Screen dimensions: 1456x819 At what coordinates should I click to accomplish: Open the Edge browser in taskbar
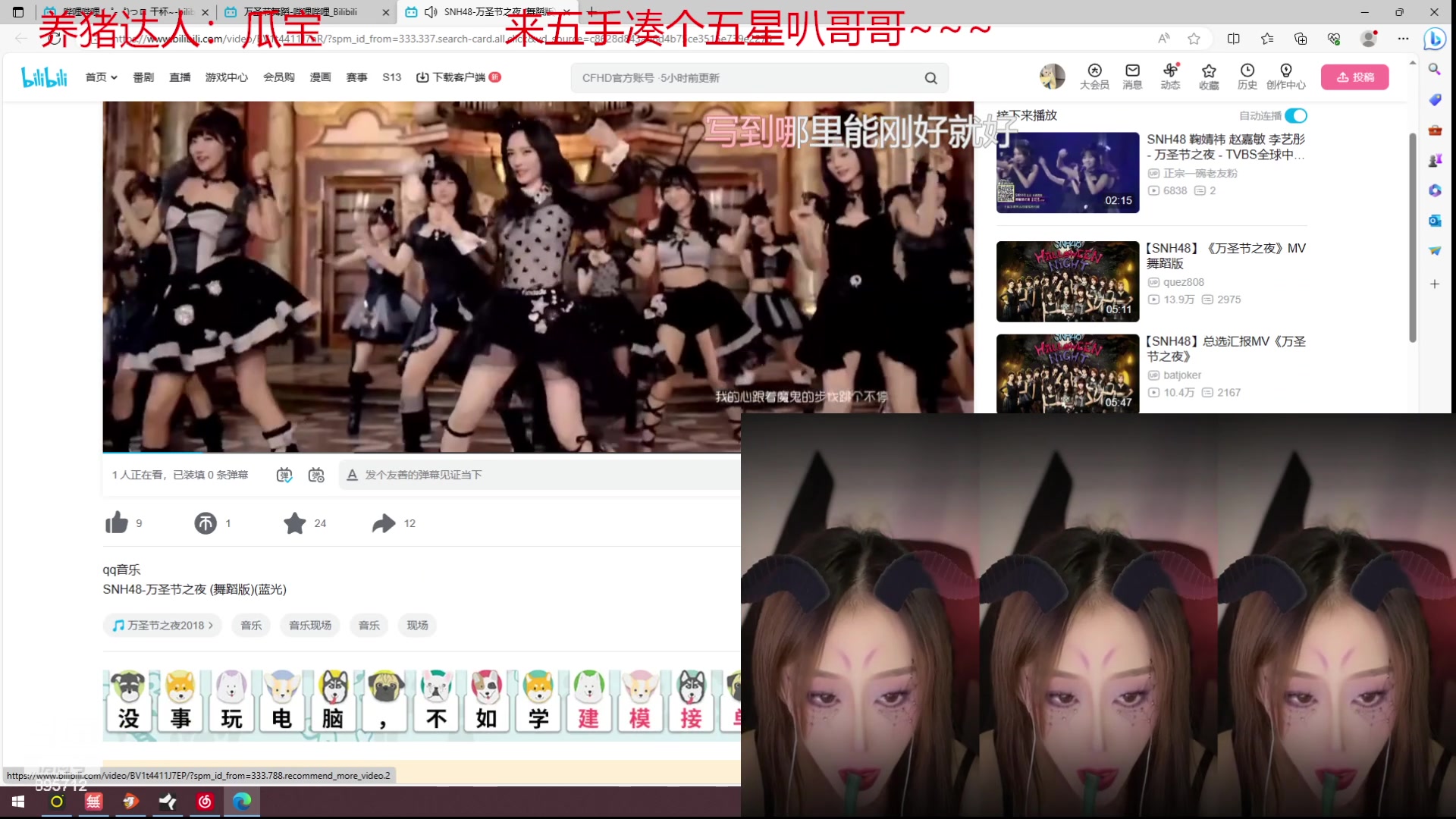[242, 802]
